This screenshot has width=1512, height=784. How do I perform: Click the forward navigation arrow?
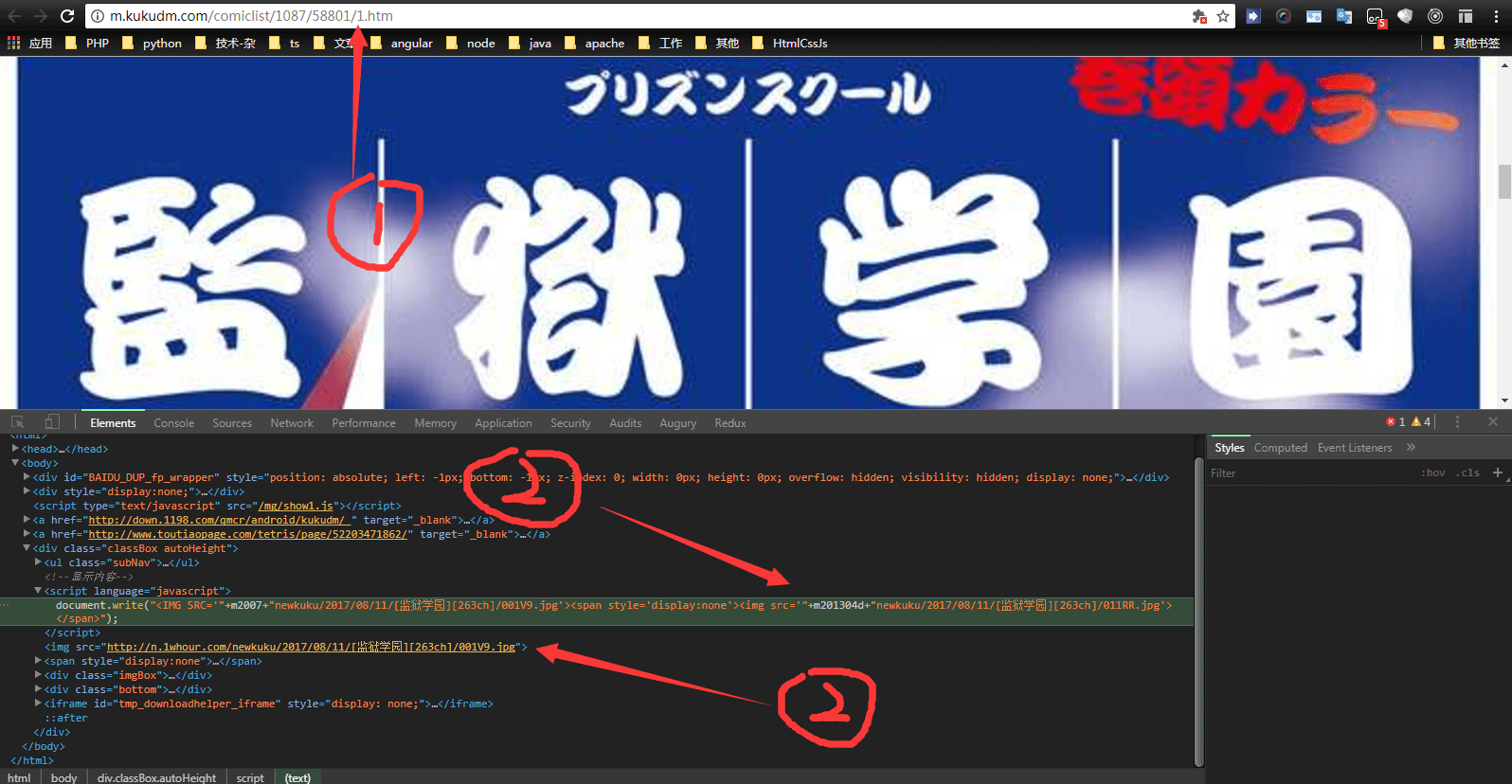pos(40,16)
